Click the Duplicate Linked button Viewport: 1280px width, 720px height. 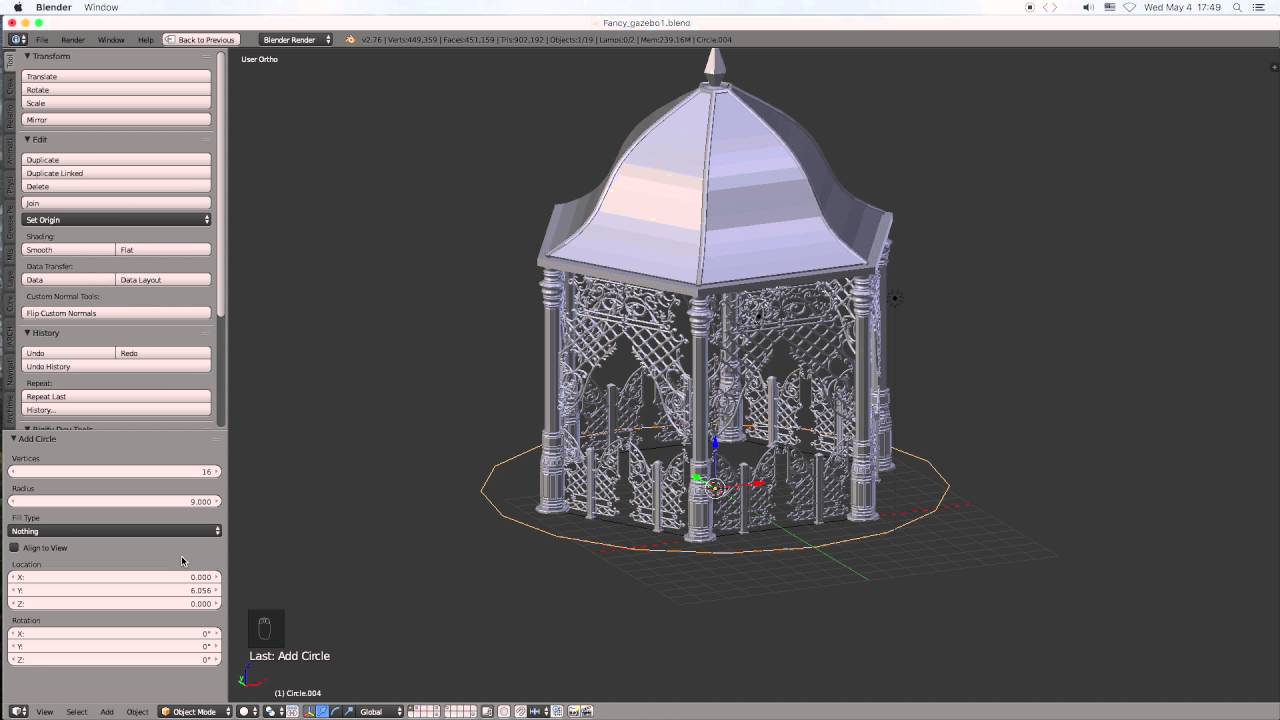[116, 173]
